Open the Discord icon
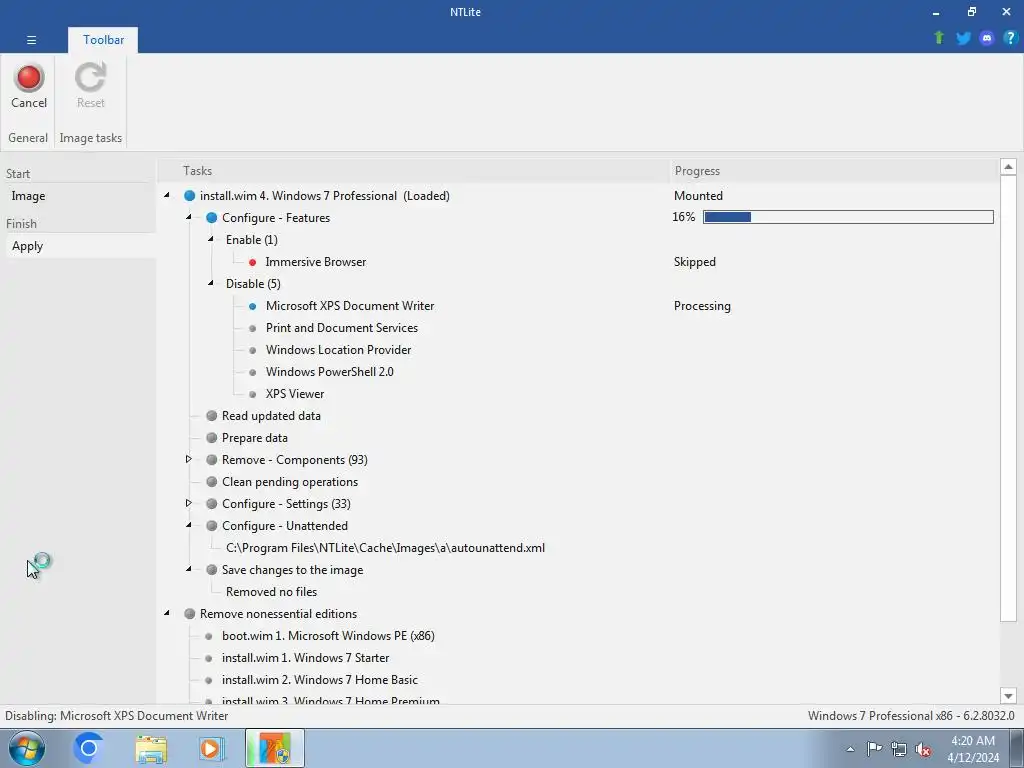The image size is (1024, 768). (987, 38)
